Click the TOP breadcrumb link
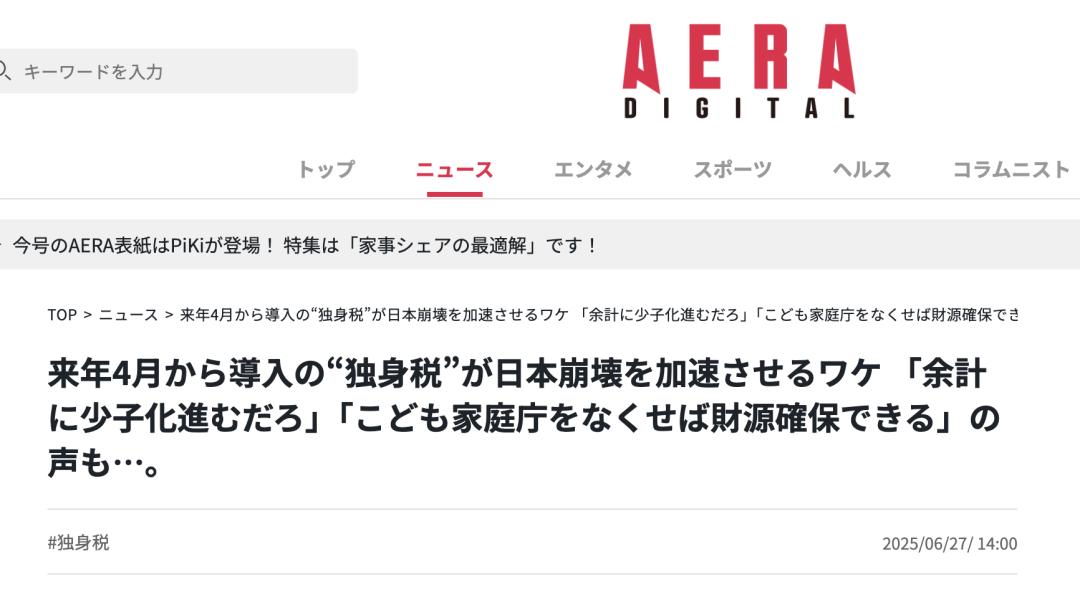This screenshot has height=597, width=1080. tap(62, 315)
